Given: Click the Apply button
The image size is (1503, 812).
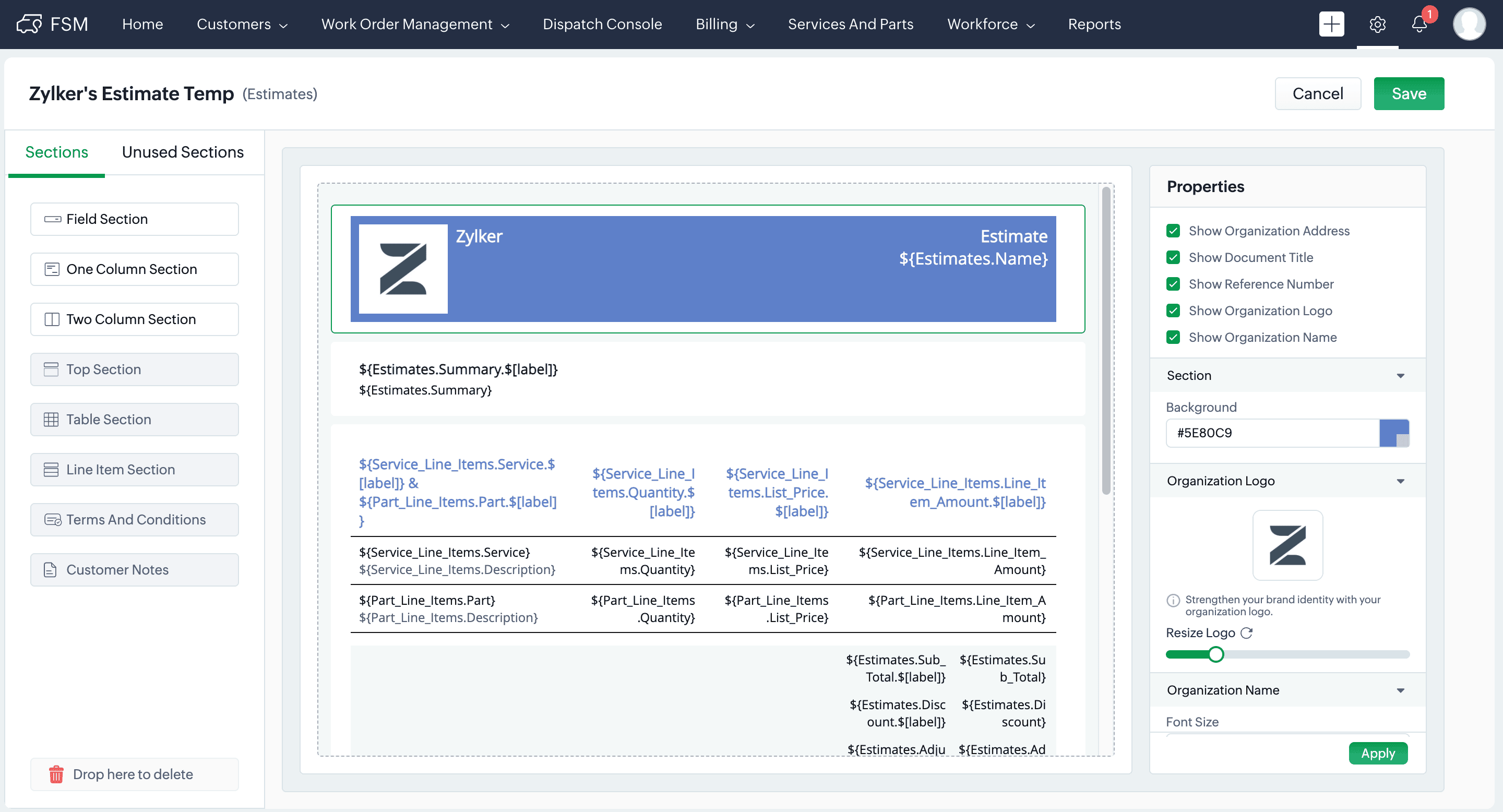Looking at the screenshot, I should click(1378, 753).
